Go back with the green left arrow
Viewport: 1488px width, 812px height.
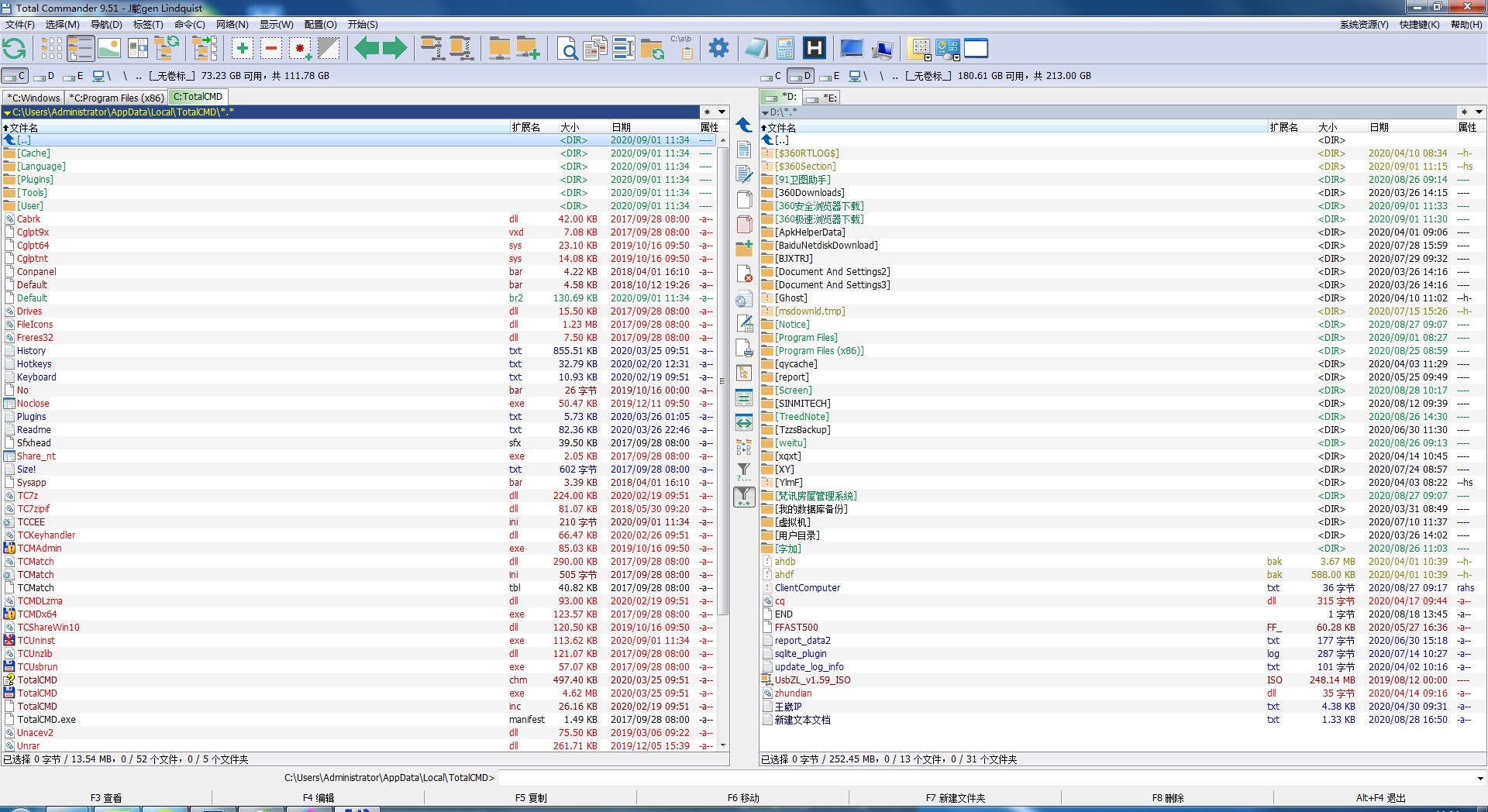coord(367,49)
